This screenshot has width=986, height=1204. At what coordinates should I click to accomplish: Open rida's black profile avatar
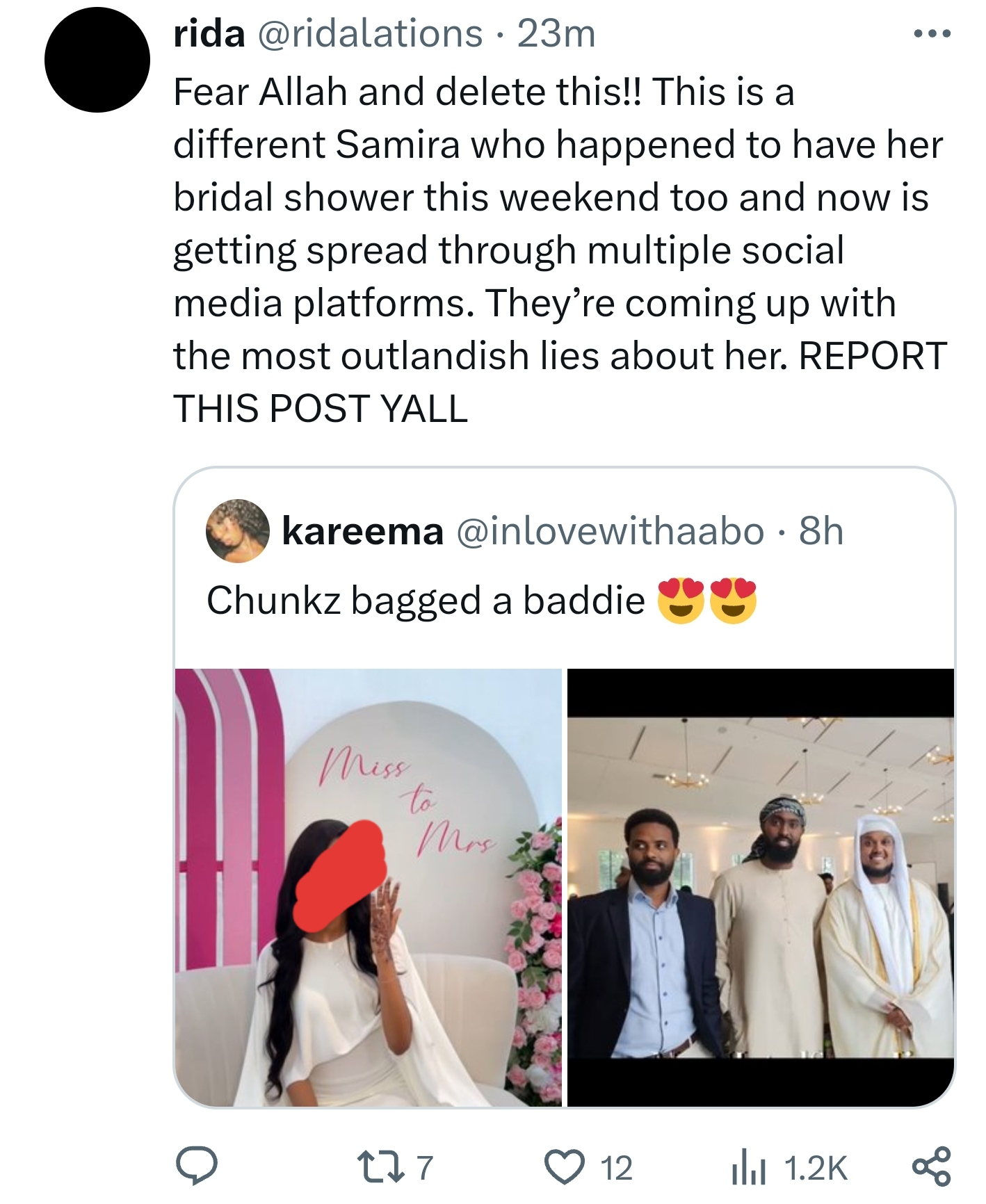coord(97,60)
